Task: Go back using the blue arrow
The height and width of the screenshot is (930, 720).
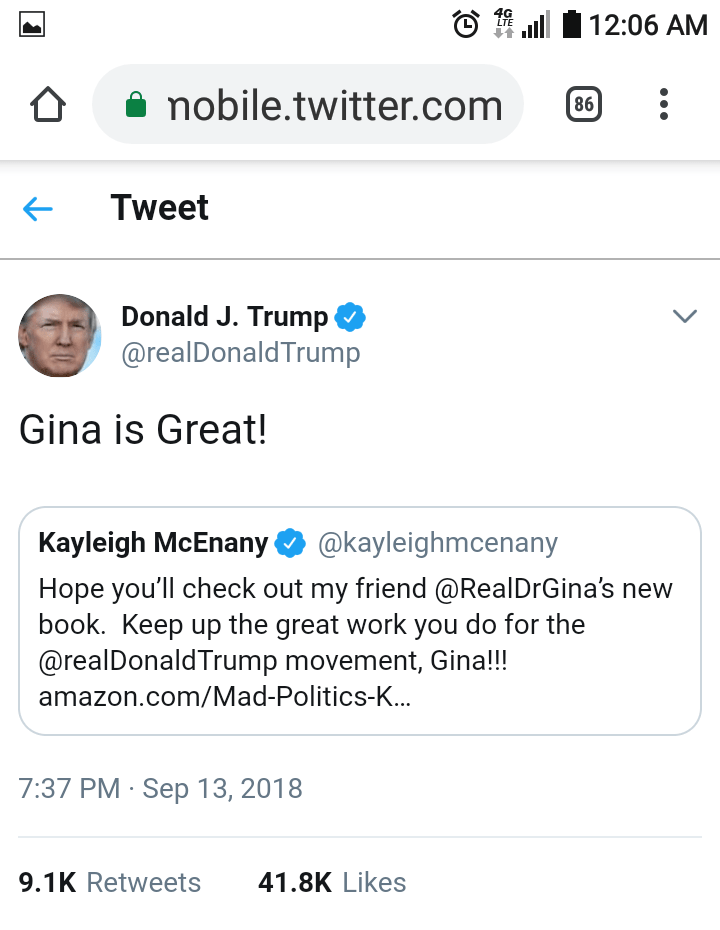Action: click(38, 208)
